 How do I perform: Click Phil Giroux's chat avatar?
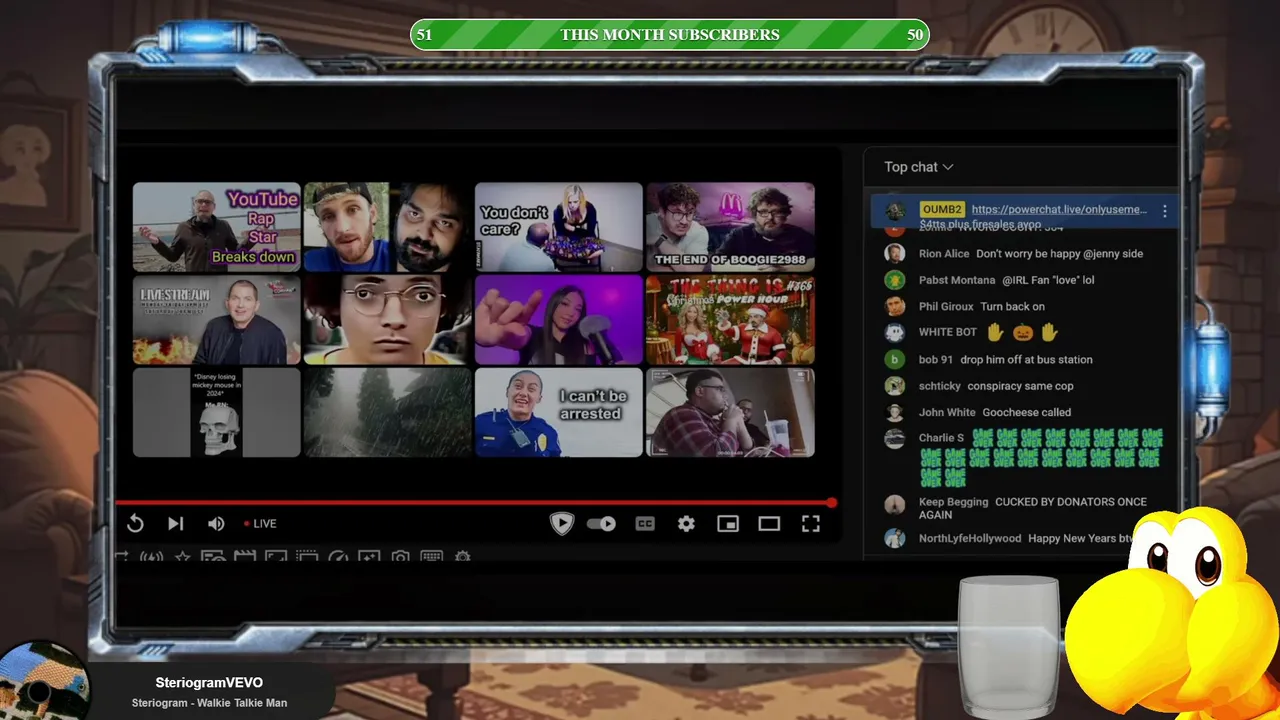(x=895, y=306)
